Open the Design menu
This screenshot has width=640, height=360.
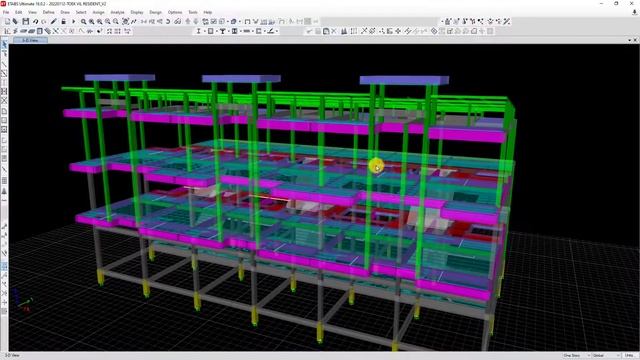(x=156, y=12)
